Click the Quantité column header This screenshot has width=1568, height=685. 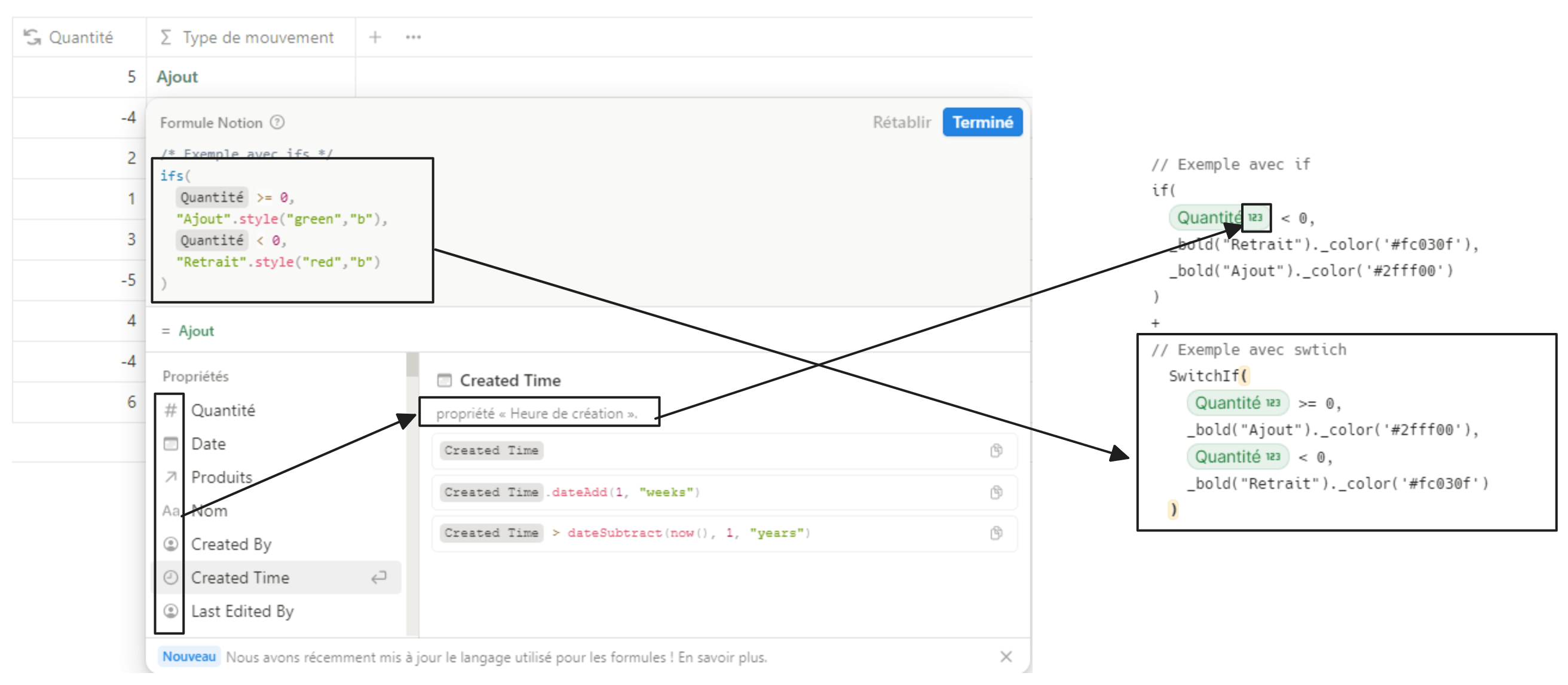[x=79, y=37]
